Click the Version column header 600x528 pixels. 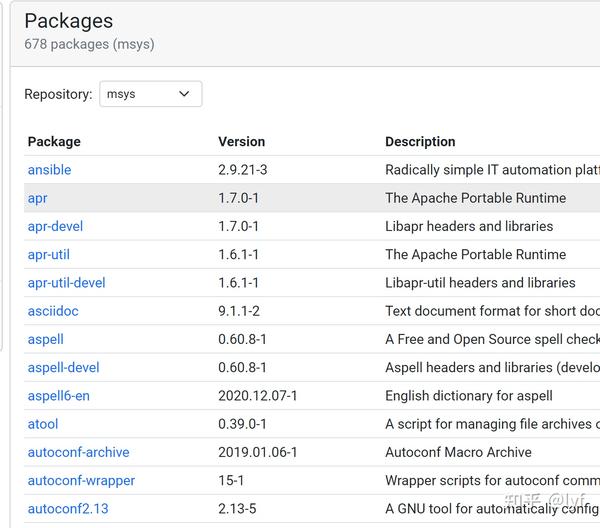pos(241,142)
